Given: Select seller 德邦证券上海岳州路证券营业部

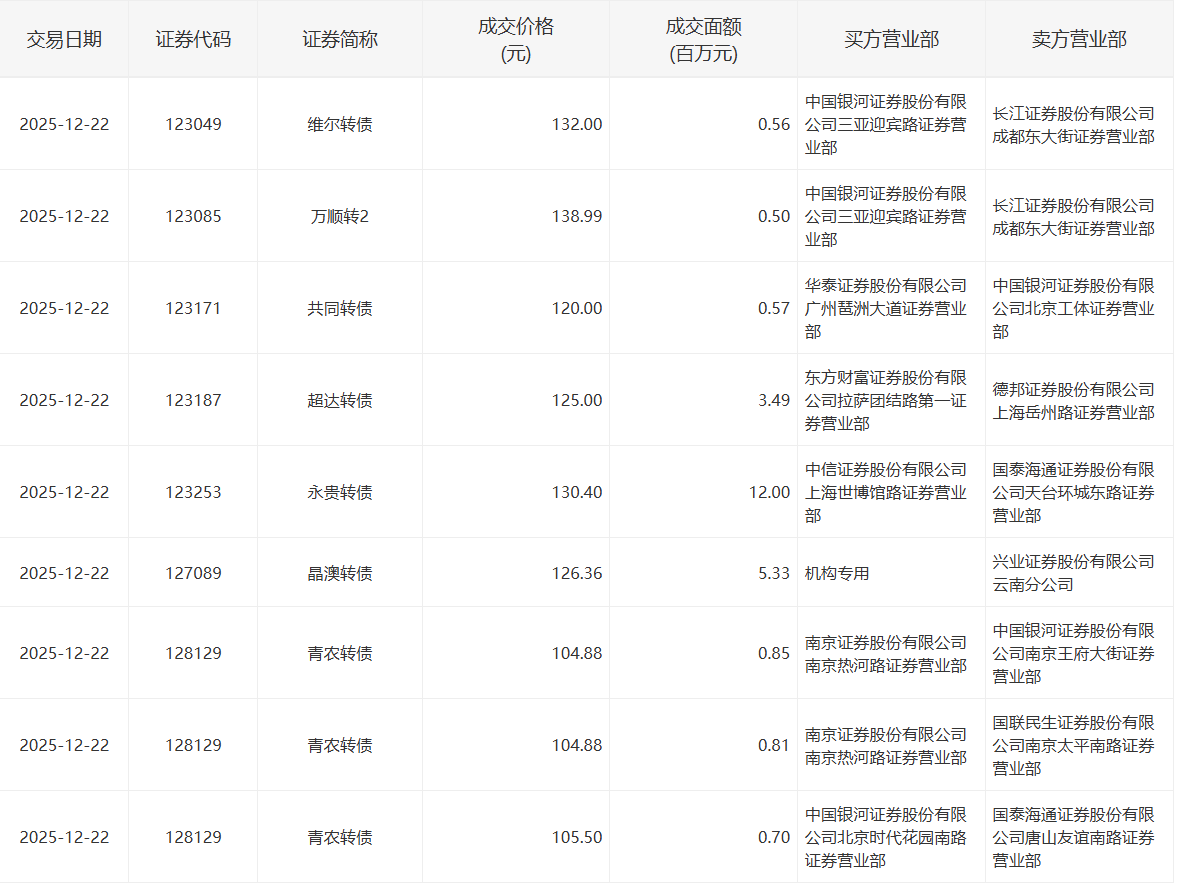Looking at the screenshot, I should point(1073,401).
